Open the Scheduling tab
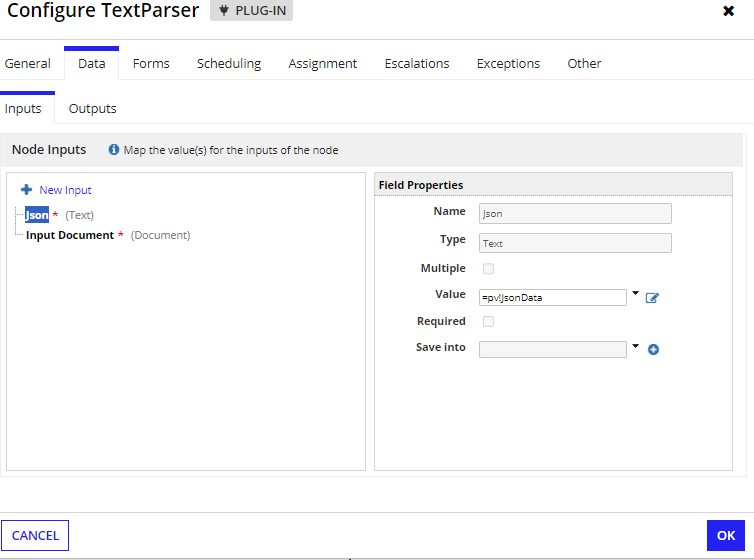 coord(229,63)
